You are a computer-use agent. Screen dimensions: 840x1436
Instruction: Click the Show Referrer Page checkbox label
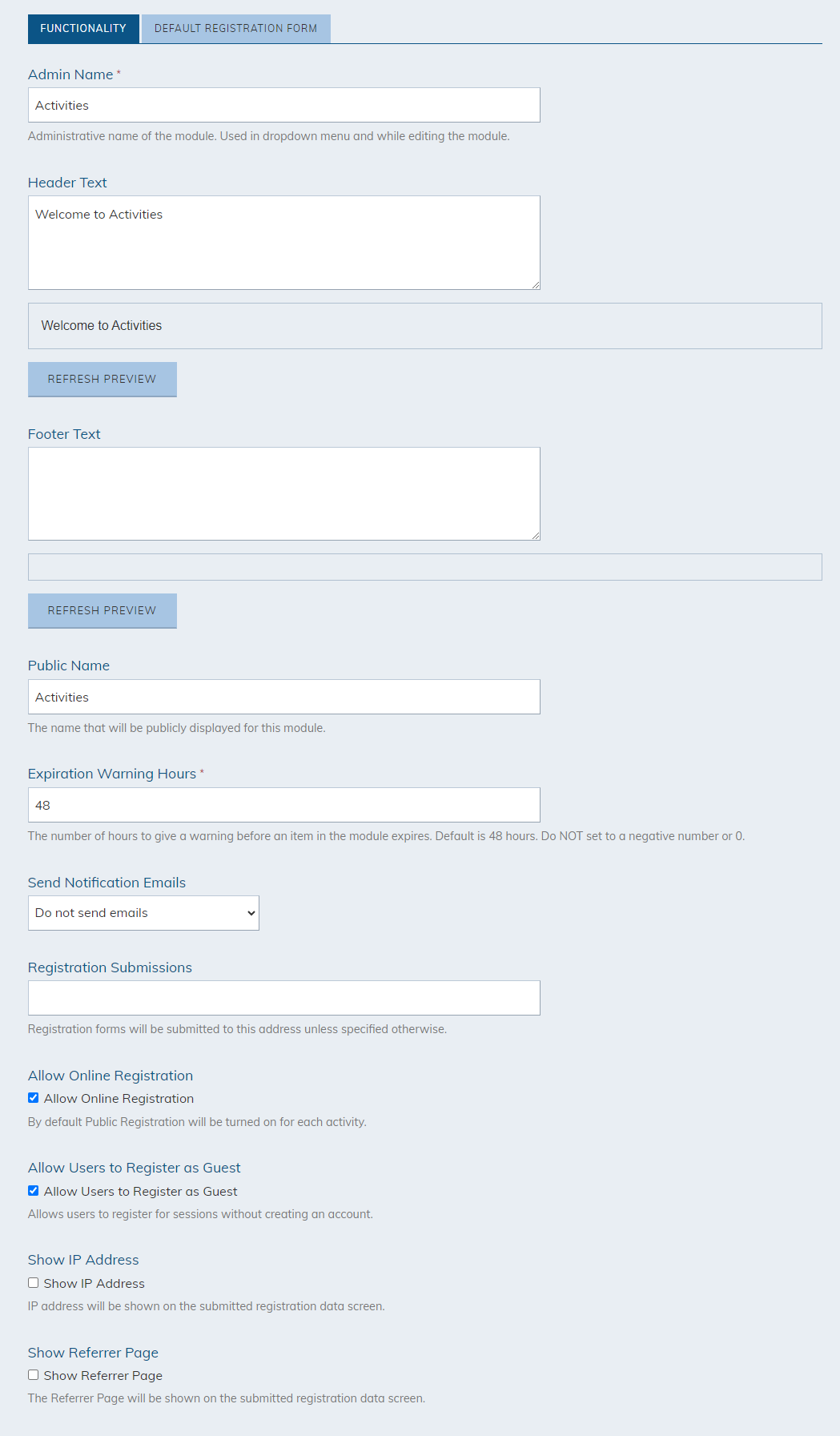pyautogui.click(x=103, y=1375)
